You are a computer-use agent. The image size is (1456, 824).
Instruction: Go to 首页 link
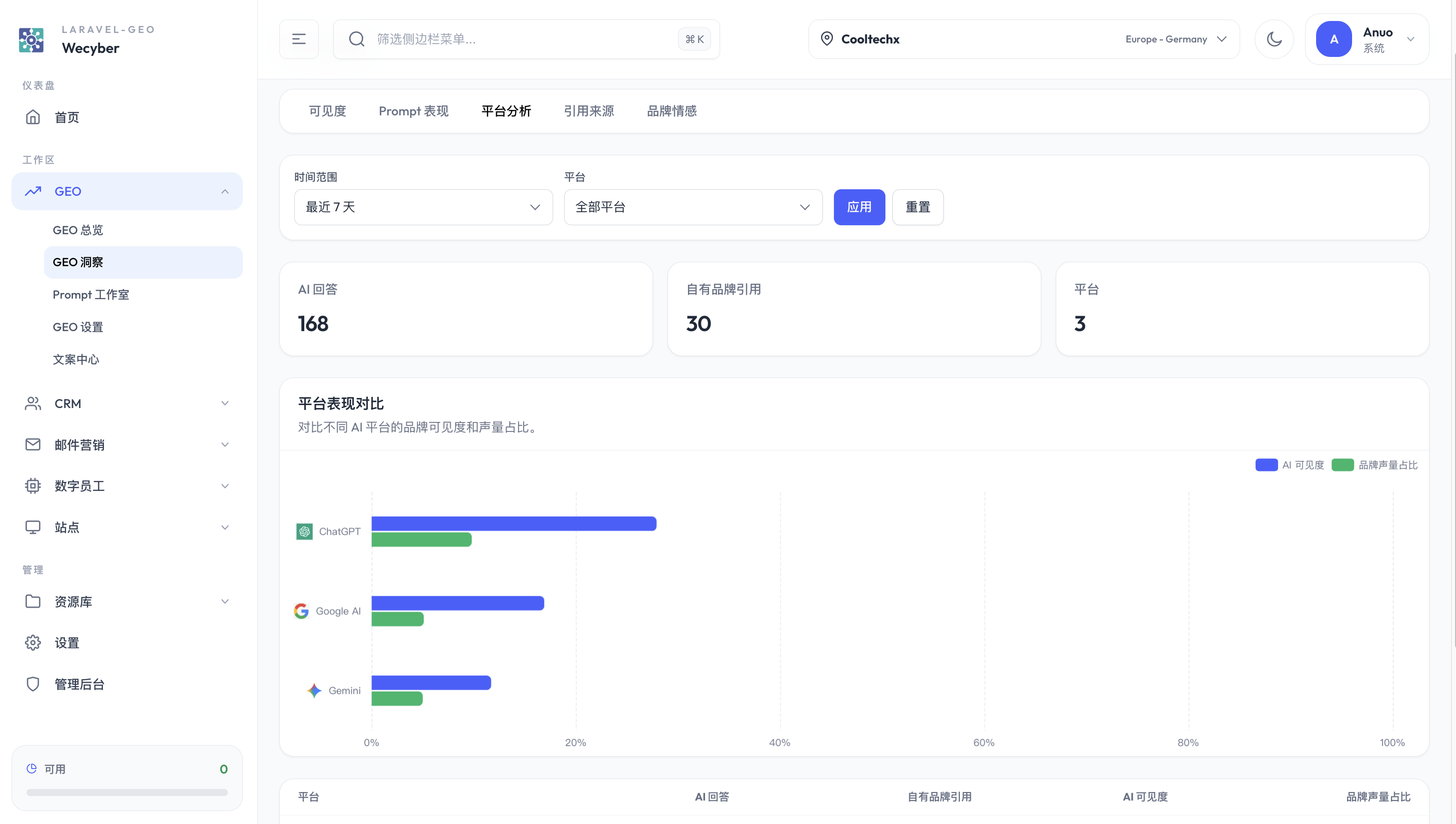click(127, 117)
